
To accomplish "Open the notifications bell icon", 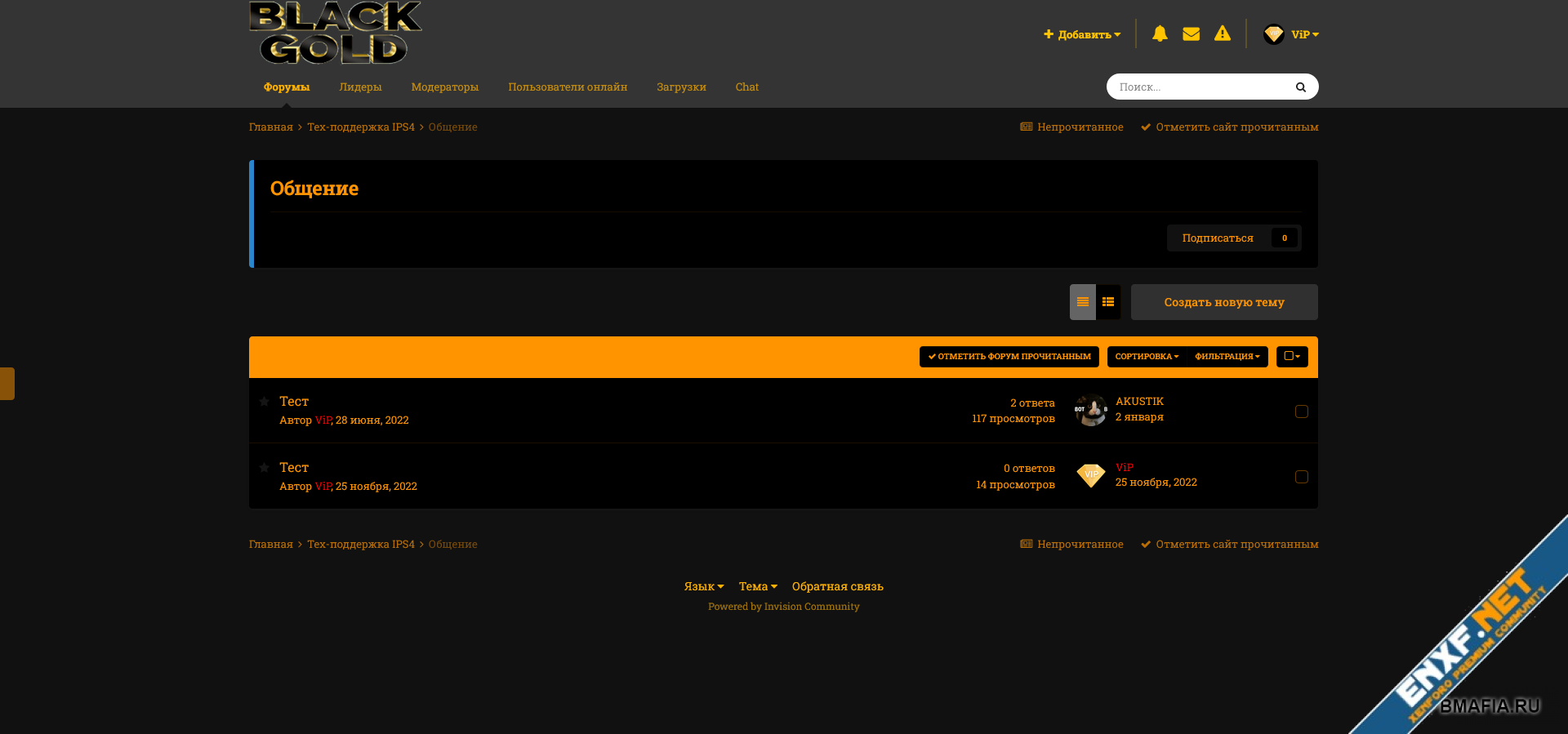I will point(1160,33).
